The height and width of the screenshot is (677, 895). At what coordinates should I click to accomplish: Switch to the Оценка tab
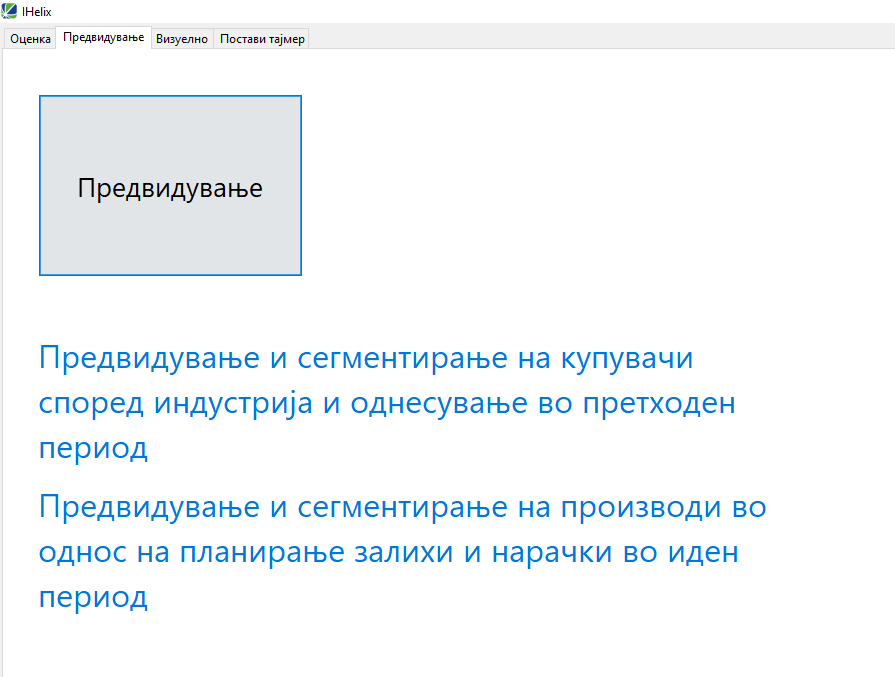tap(30, 39)
